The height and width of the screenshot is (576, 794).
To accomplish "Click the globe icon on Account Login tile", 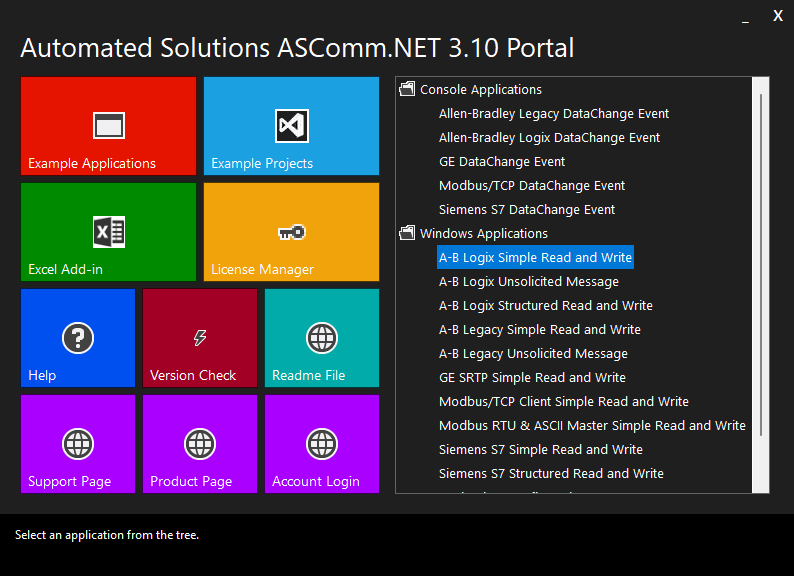I will 322,444.
